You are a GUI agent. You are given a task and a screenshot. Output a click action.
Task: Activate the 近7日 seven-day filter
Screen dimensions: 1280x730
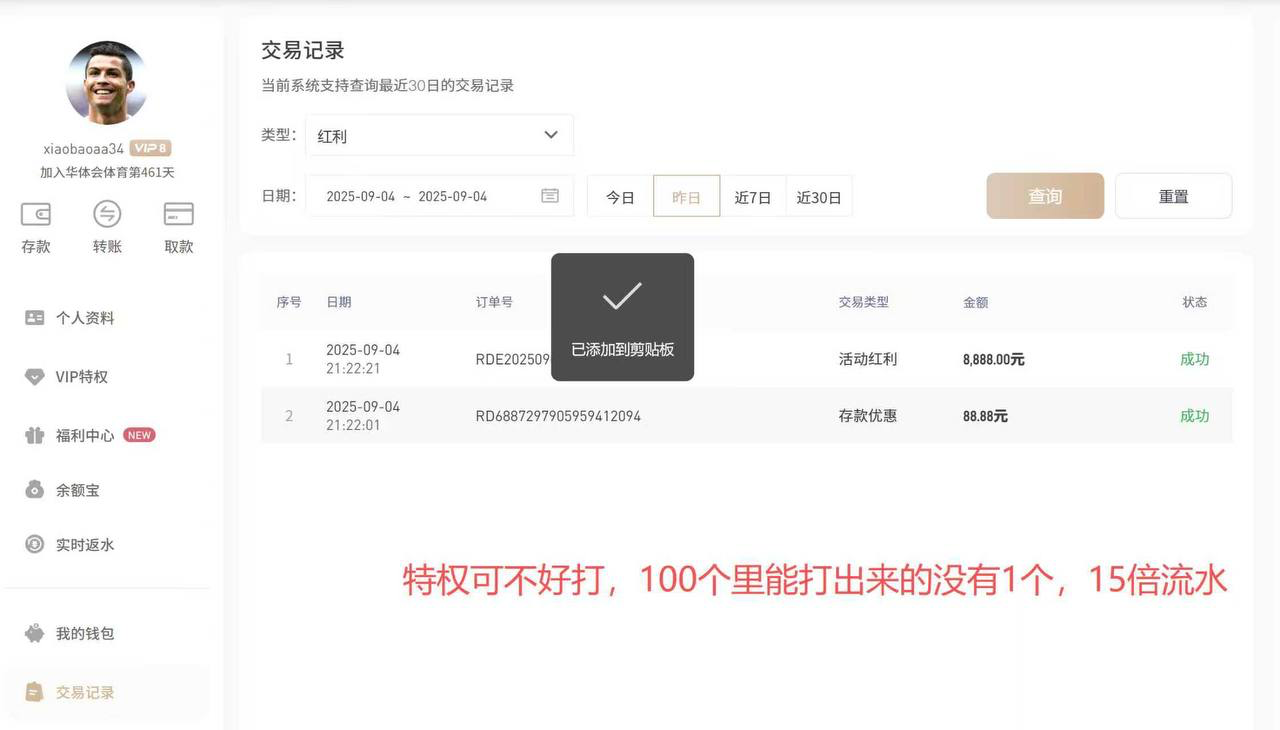point(753,197)
